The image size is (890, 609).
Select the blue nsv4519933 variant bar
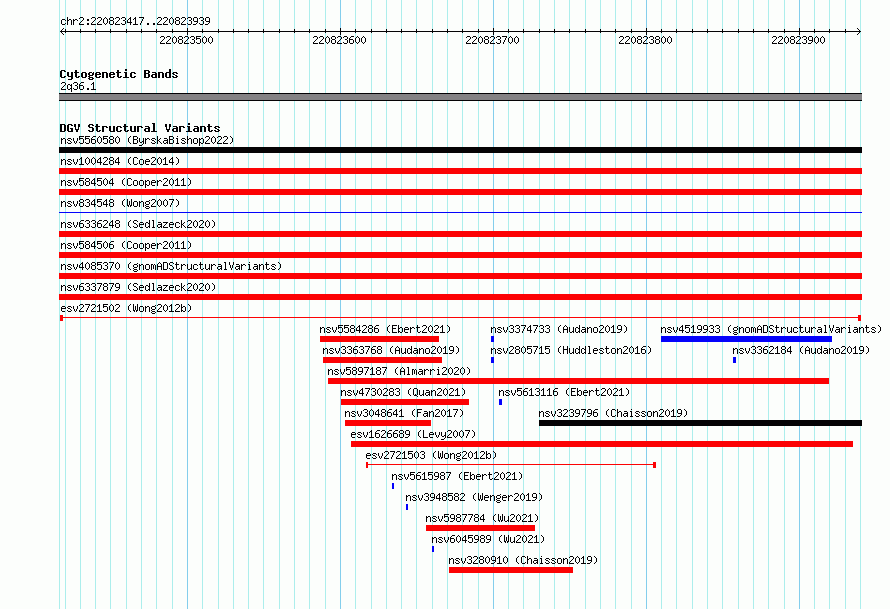pos(746,339)
